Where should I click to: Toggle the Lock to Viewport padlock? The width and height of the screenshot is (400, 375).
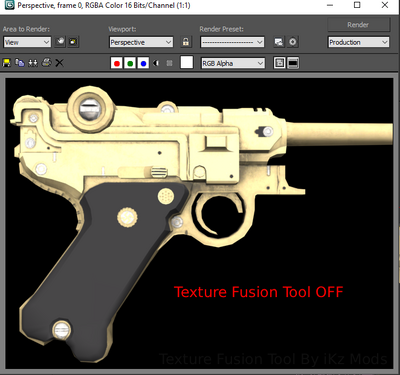click(x=186, y=42)
